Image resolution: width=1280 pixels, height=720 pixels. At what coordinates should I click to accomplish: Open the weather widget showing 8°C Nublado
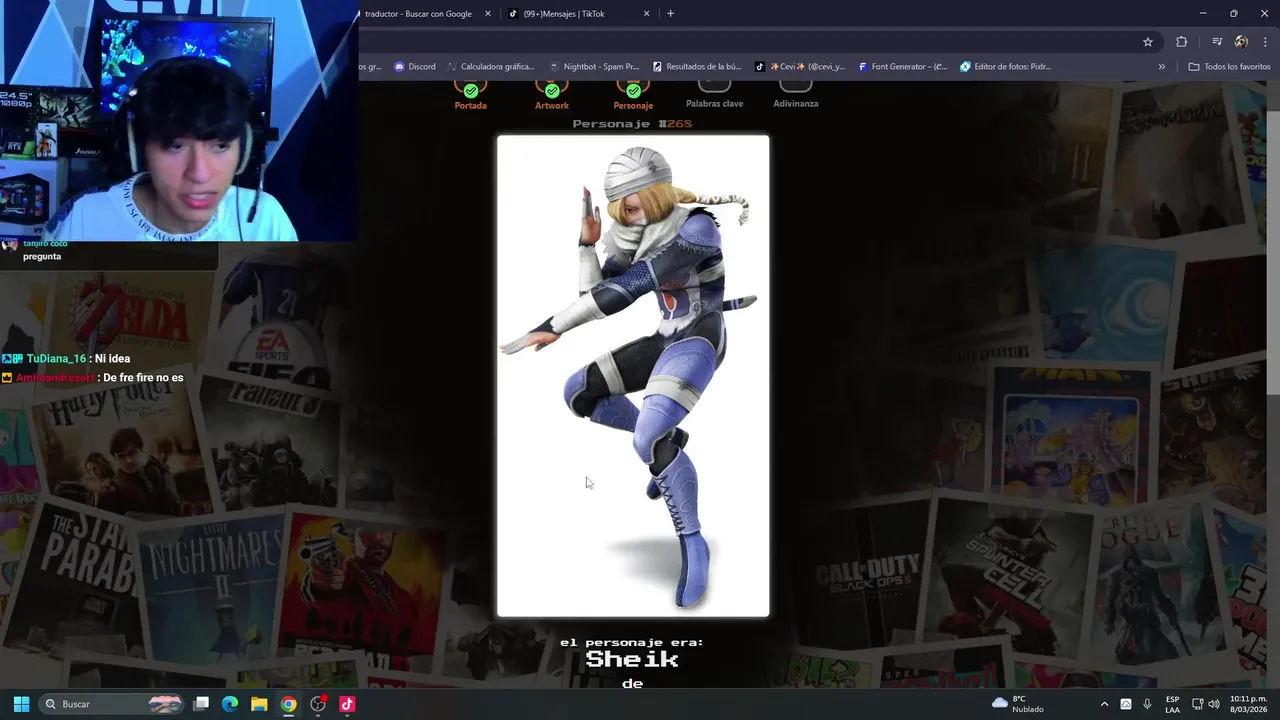pyautogui.click(x=1017, y=704)
